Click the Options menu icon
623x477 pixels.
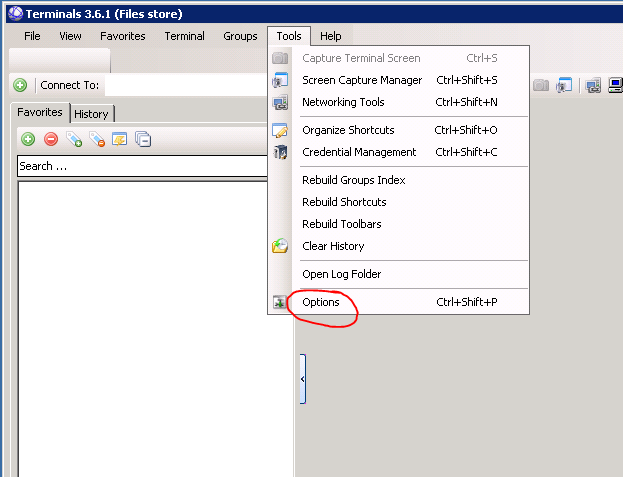[280, 302]
